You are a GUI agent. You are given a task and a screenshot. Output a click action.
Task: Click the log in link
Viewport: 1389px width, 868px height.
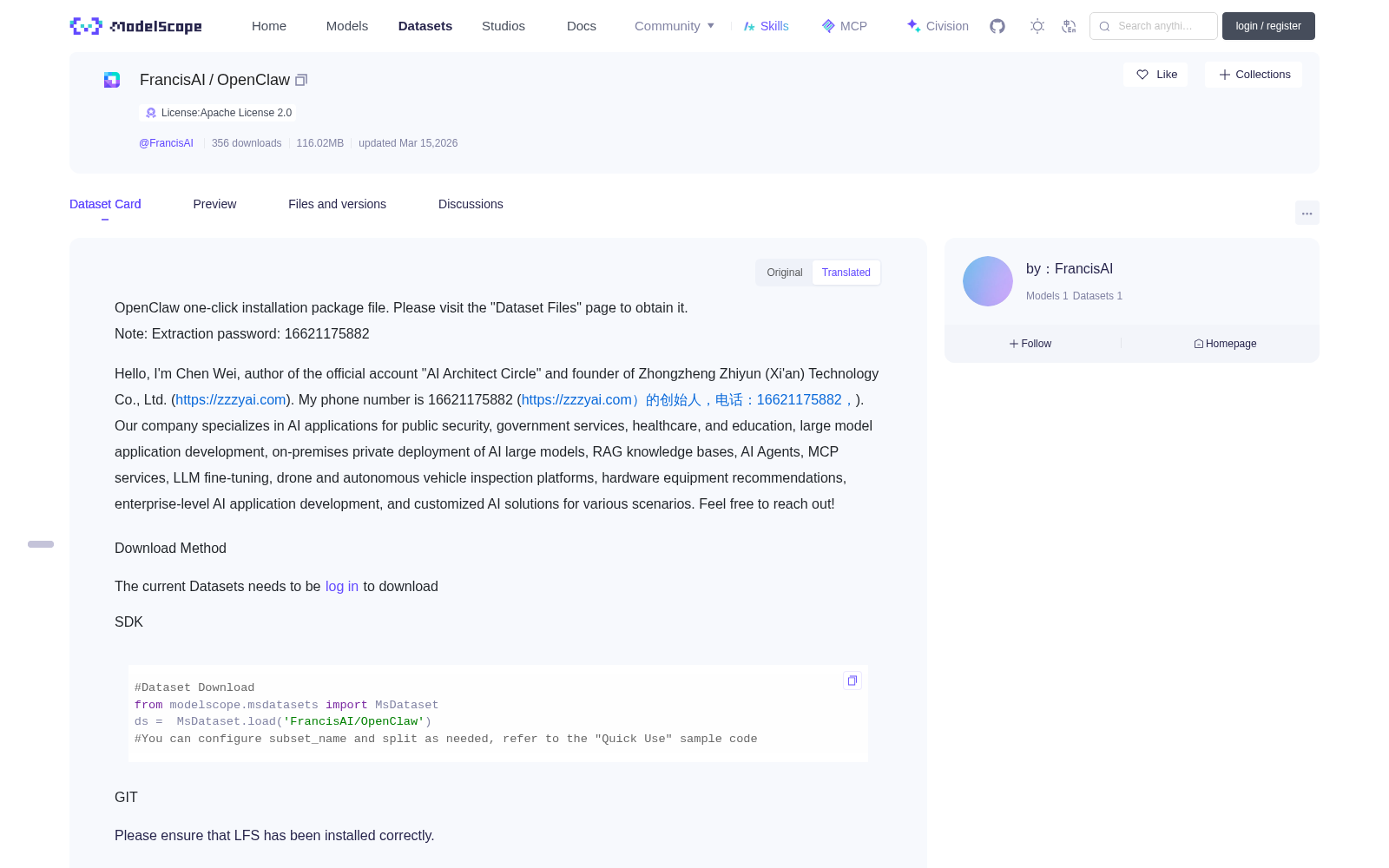[x=342, y=587]
